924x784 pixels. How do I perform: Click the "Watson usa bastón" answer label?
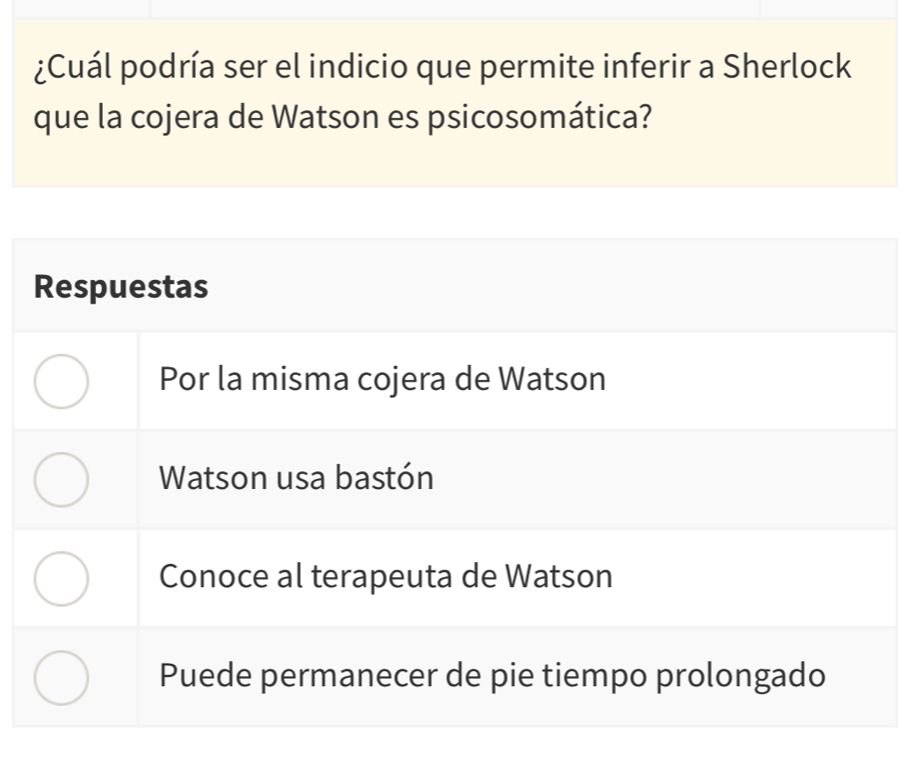pyautogui.click(x=296, y=479)
